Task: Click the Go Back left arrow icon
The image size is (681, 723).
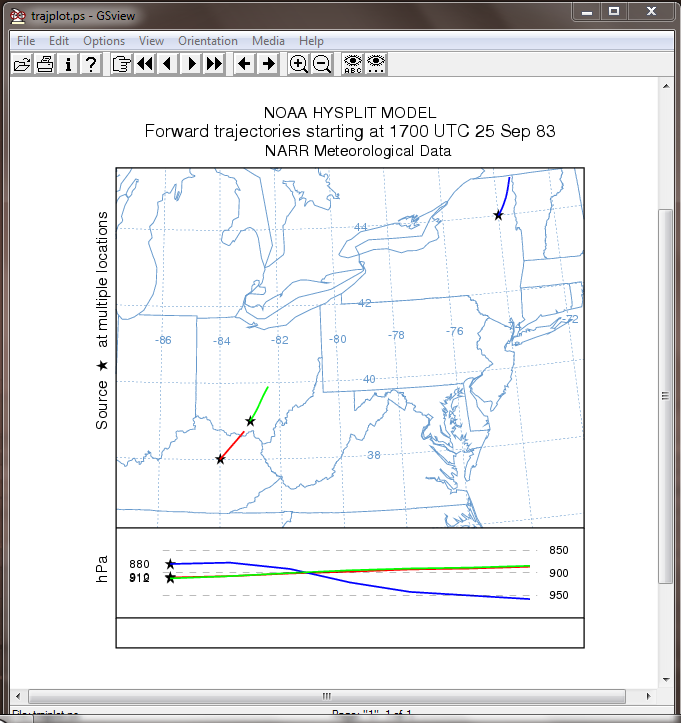Action: click(244, 64)
